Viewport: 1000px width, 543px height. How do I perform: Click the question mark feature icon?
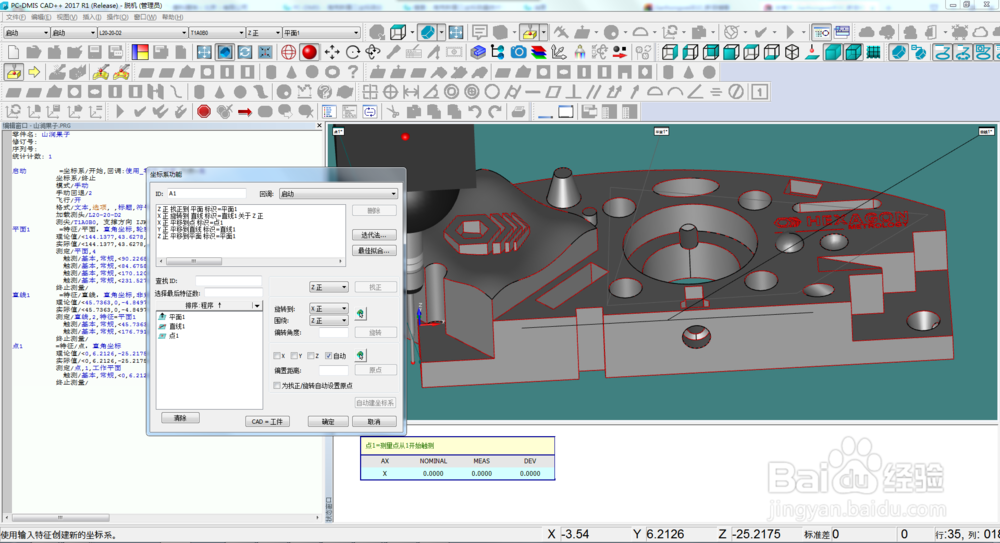pyautogui.click(x=353, y=72)
